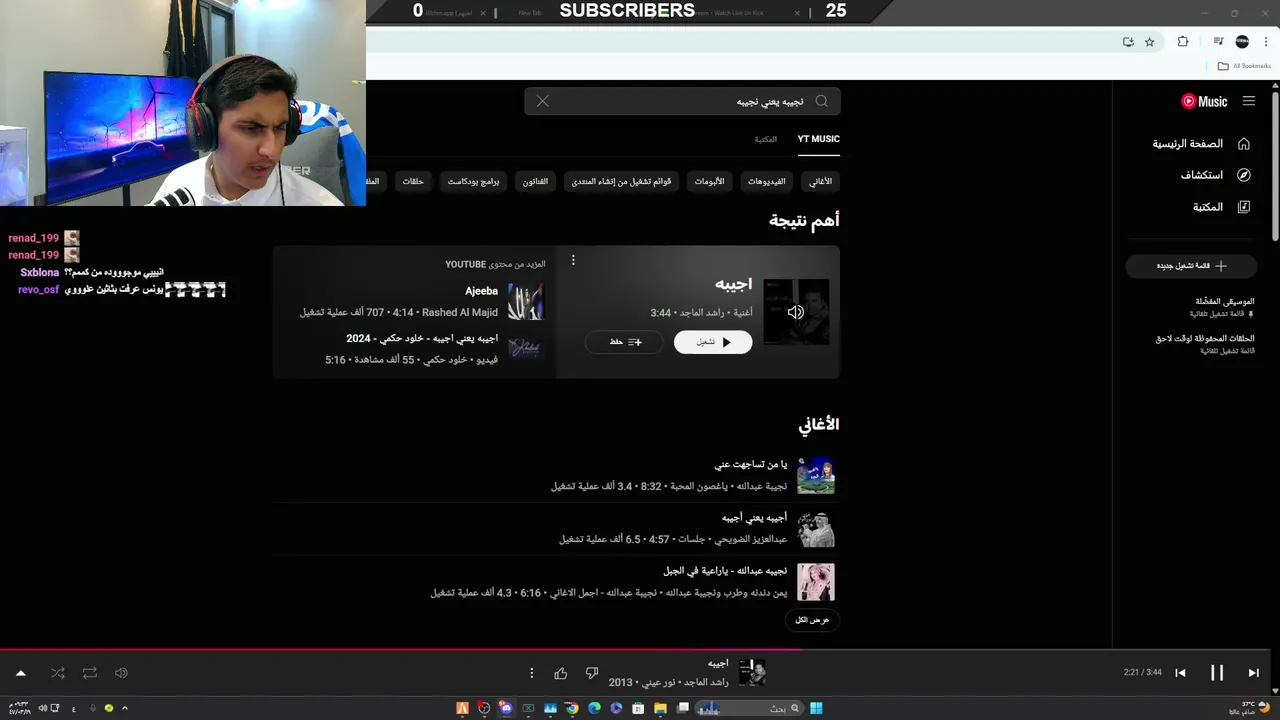Image resolution: width=1280 pixels, height=720 pixels.
Task: Filter results by برامج بودكاست chip
Action: pos(473,181)
